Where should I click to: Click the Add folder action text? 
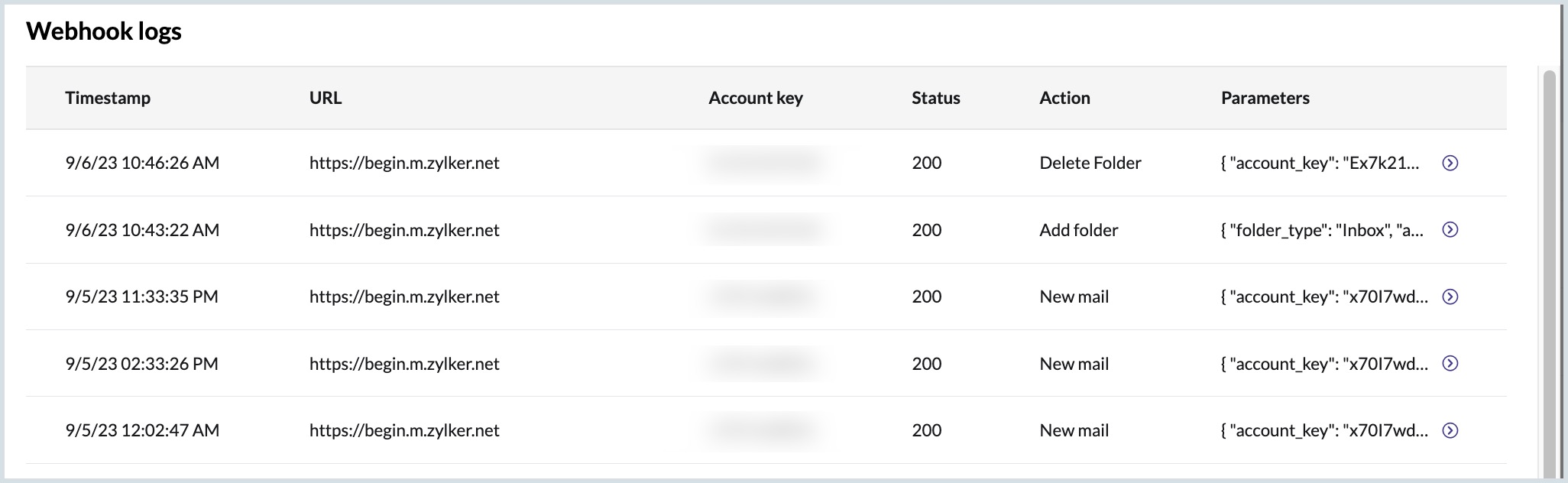[1078, 230]
